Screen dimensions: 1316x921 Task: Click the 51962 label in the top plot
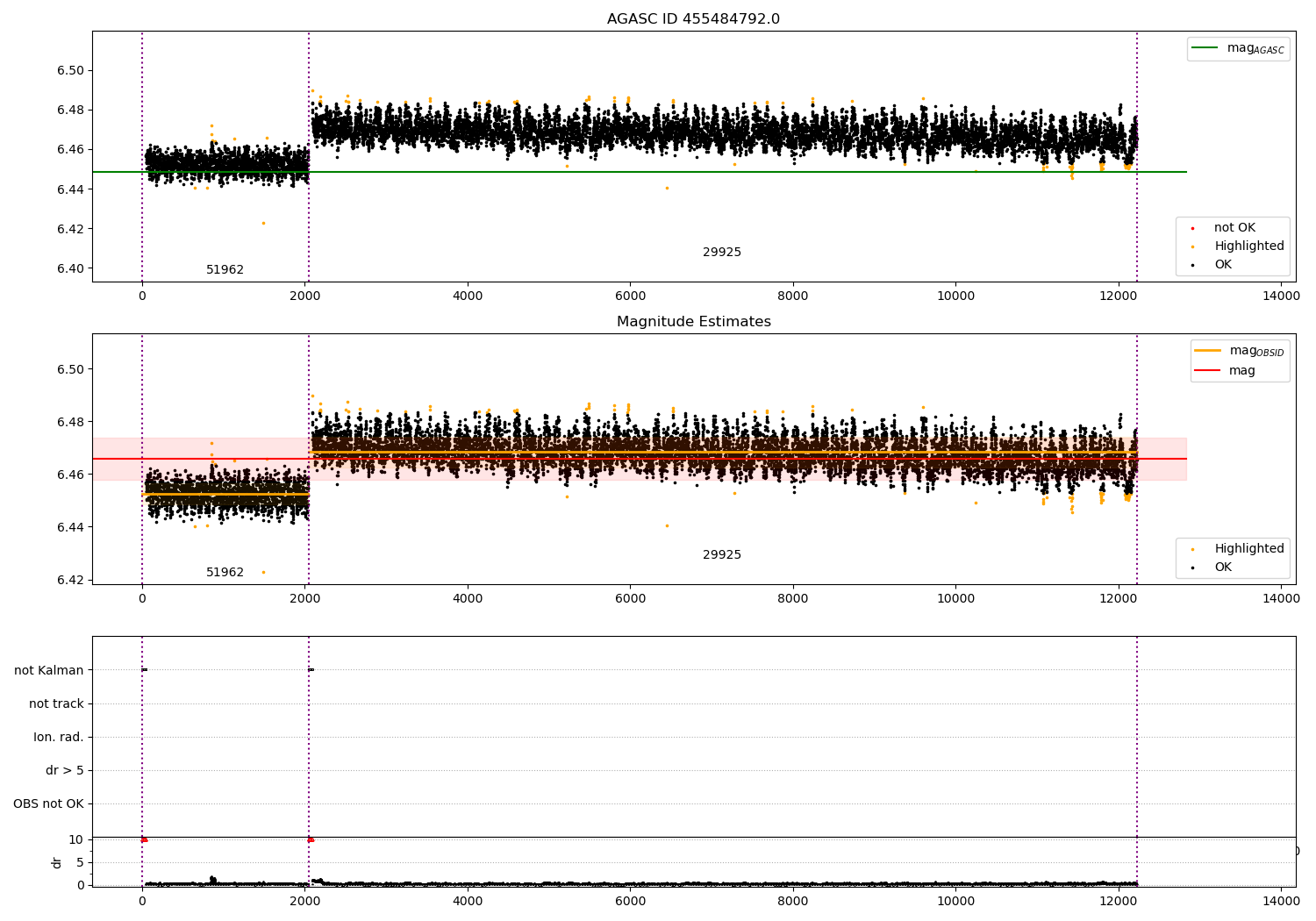pos(225,270)
